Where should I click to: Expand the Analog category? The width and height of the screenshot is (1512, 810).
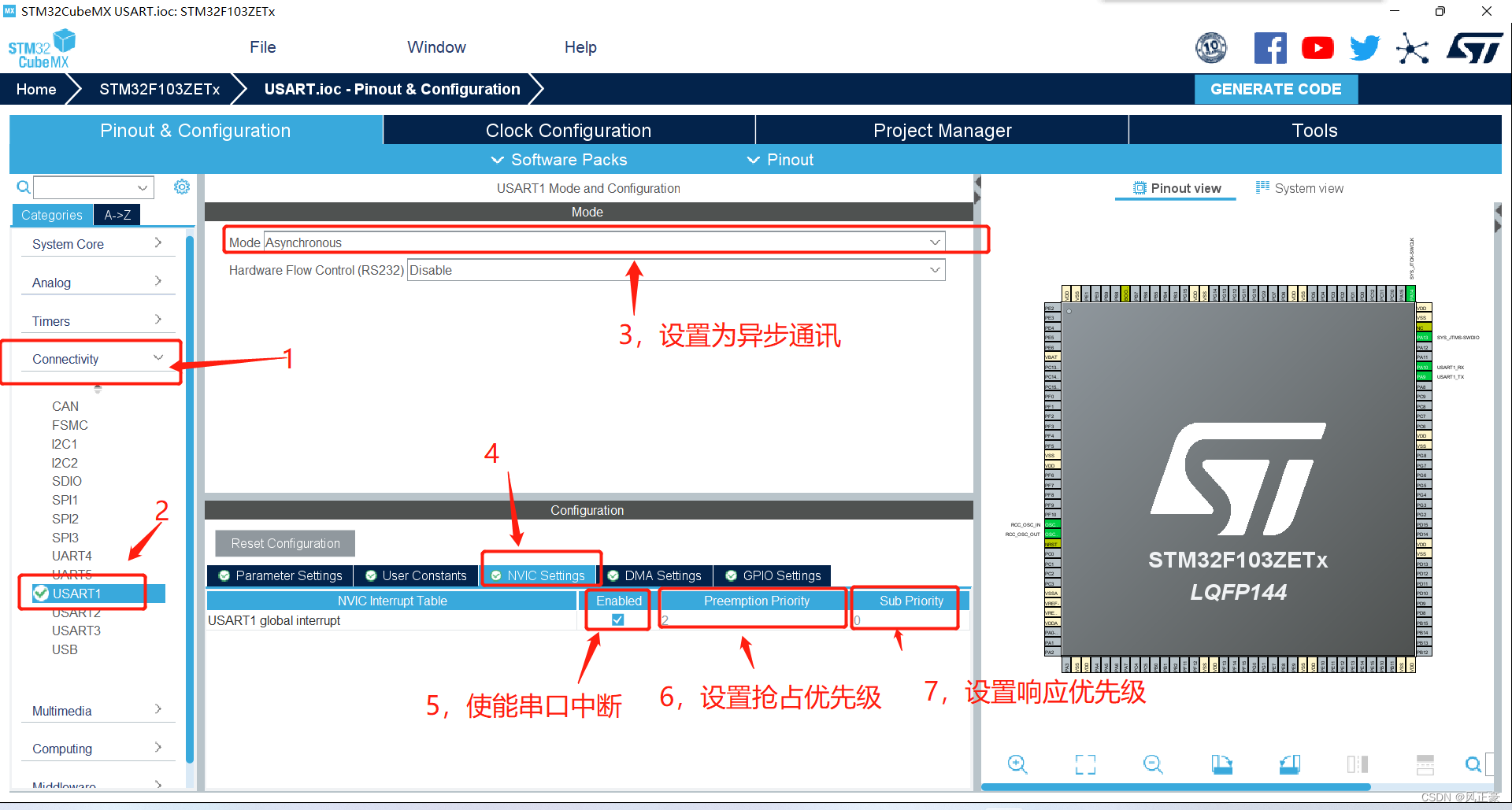(98, 283)
